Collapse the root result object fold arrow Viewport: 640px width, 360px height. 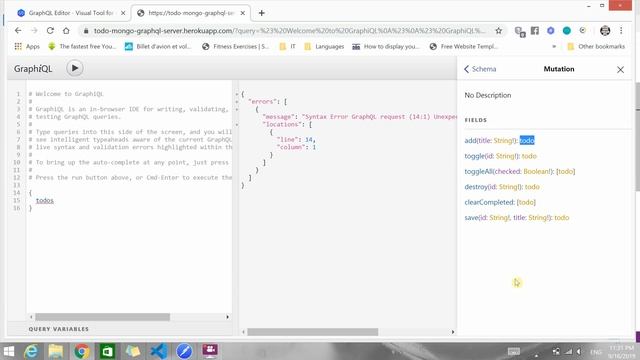coord(237,94)
